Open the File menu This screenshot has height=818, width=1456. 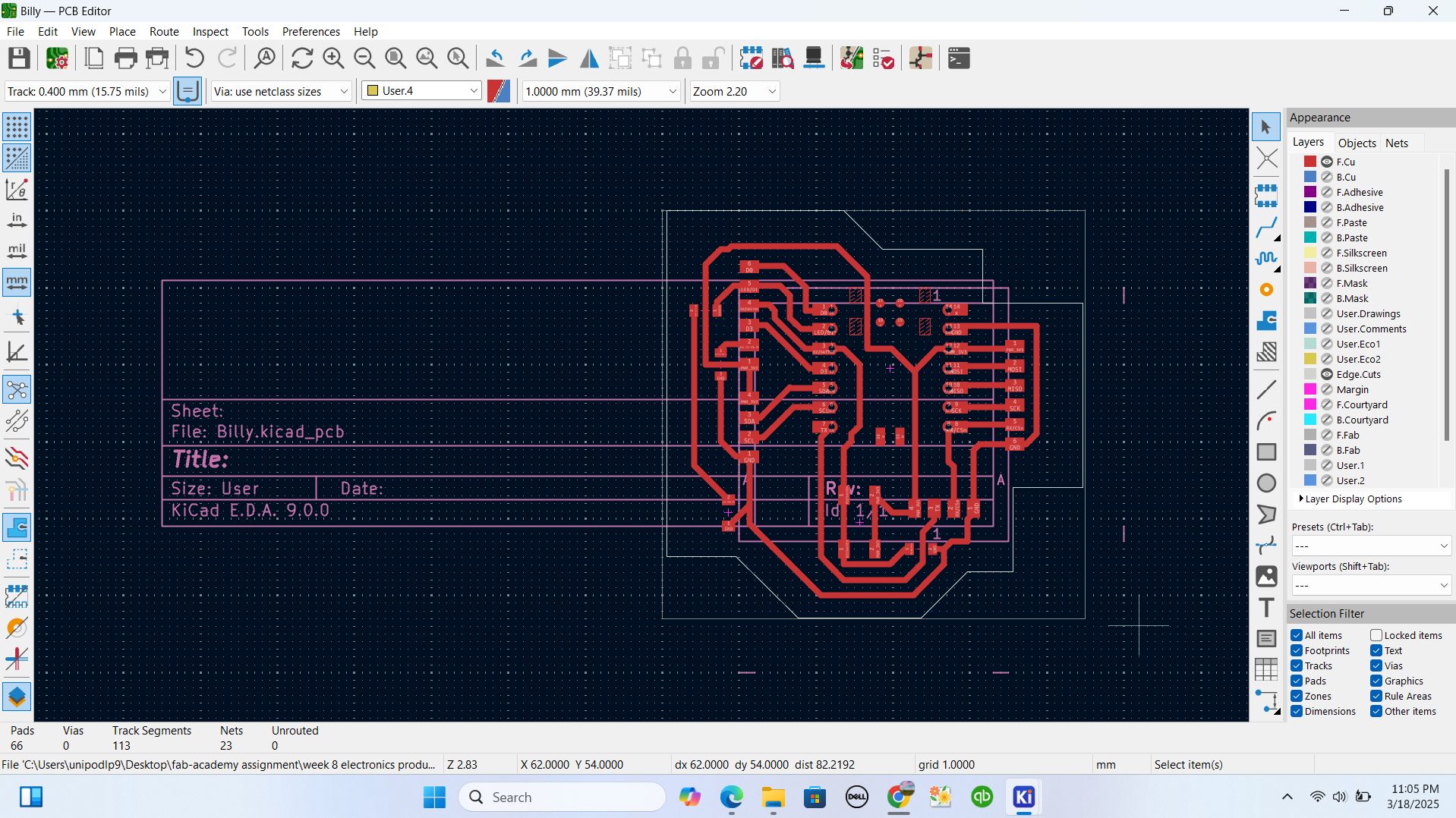click(x=15, y=31)
